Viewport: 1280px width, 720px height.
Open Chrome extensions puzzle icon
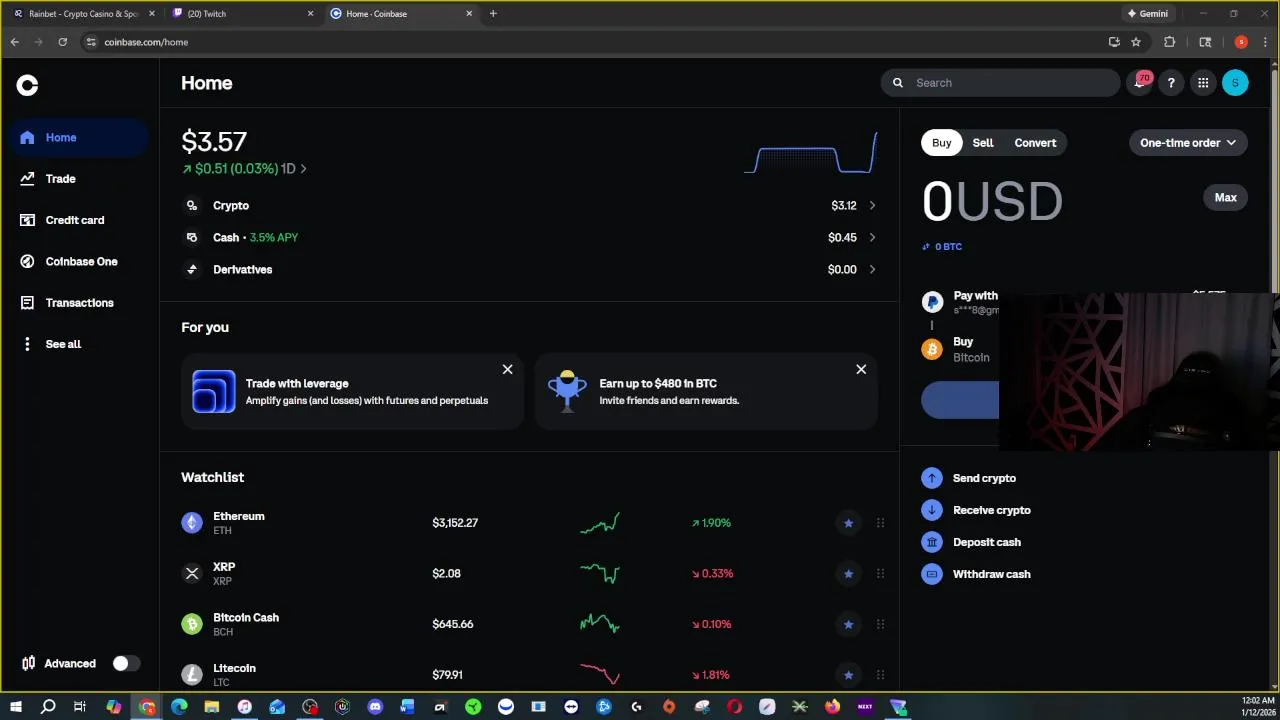click(x=1169, y=42)
